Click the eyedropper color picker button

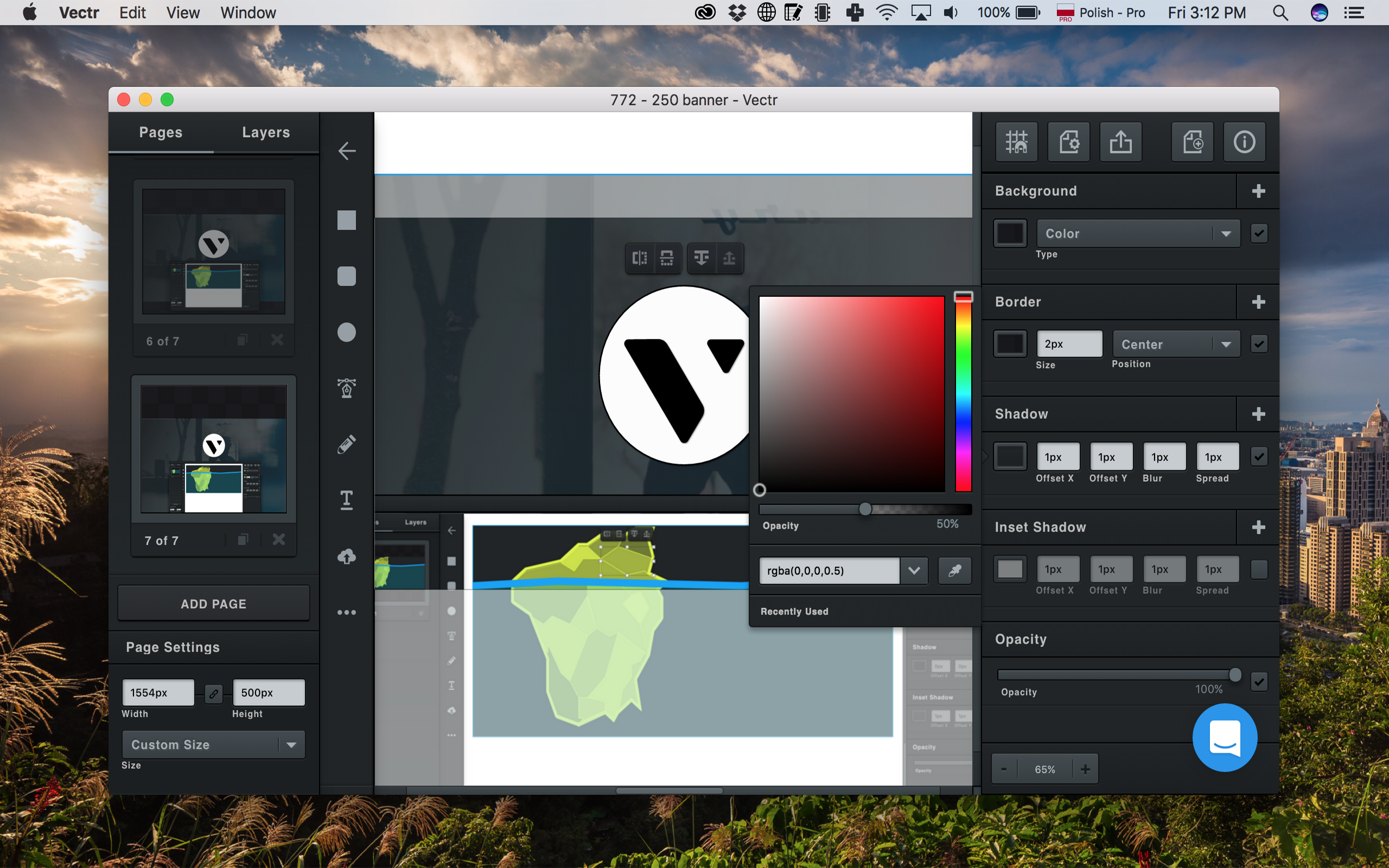click(x=954, y=570)
